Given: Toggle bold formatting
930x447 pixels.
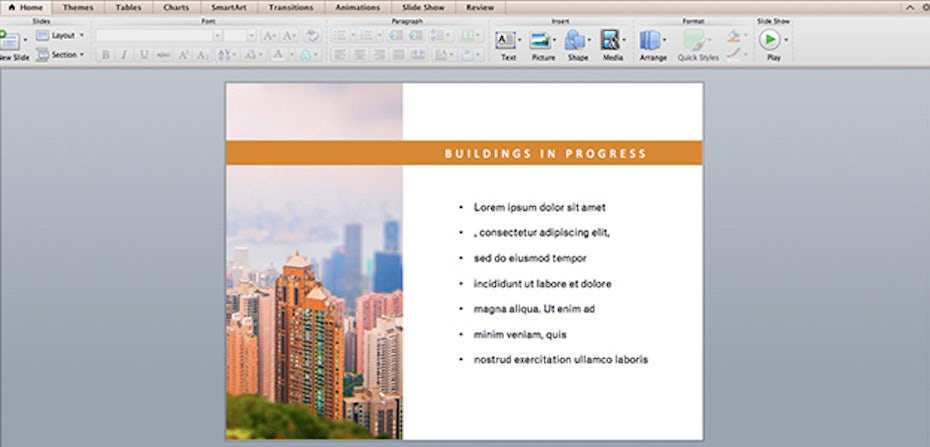Looking at the screenshot, I should click(106, 55).
